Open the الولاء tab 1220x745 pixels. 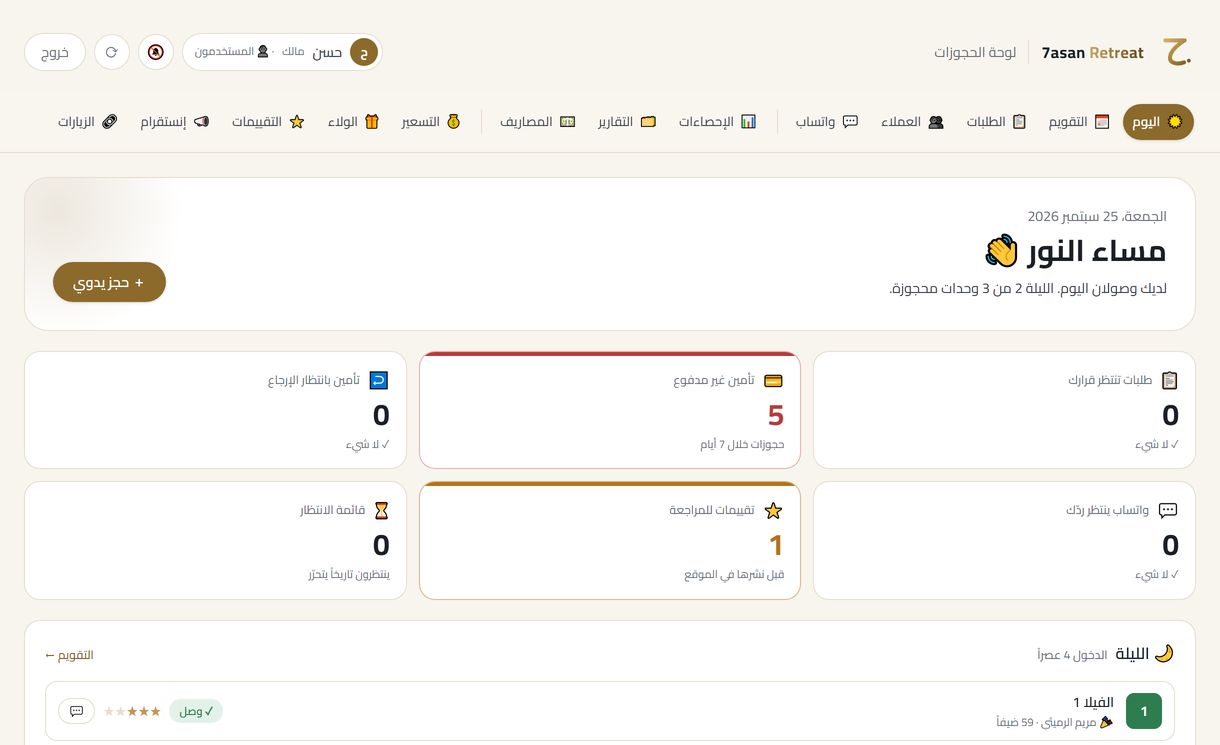click(x=354, y=122)
